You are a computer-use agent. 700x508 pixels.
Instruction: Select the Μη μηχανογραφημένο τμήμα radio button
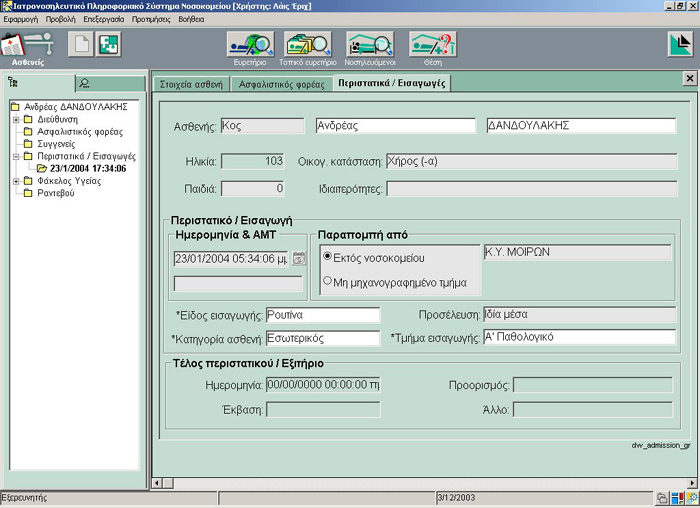tap(327, 281)
